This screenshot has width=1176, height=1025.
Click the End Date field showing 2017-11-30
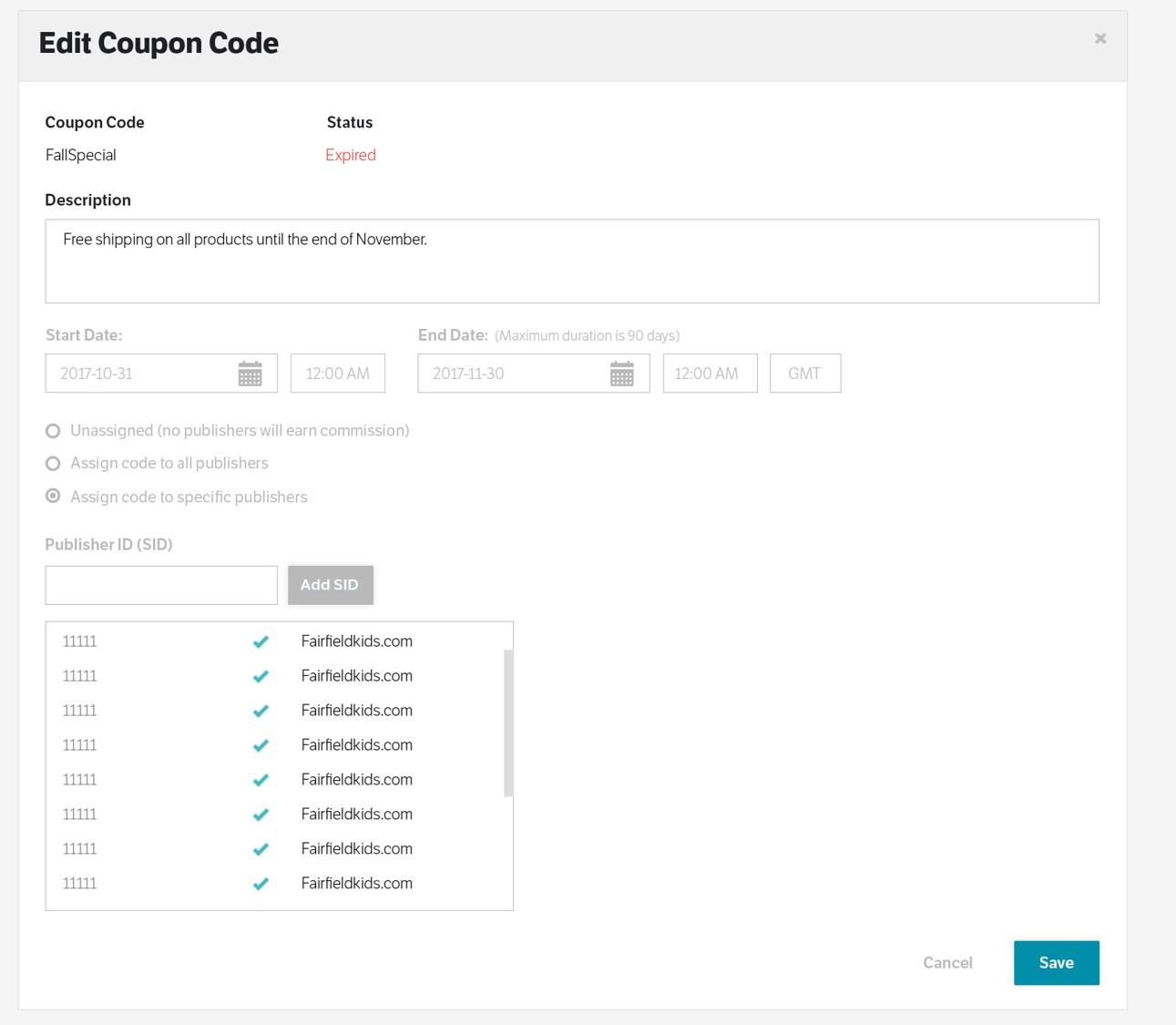[x=510, y=374]
